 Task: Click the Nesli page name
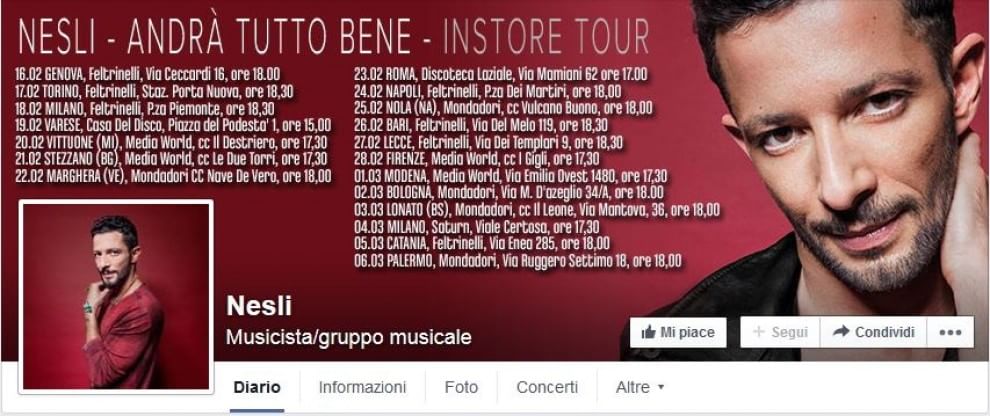click(x=259, y=306)
